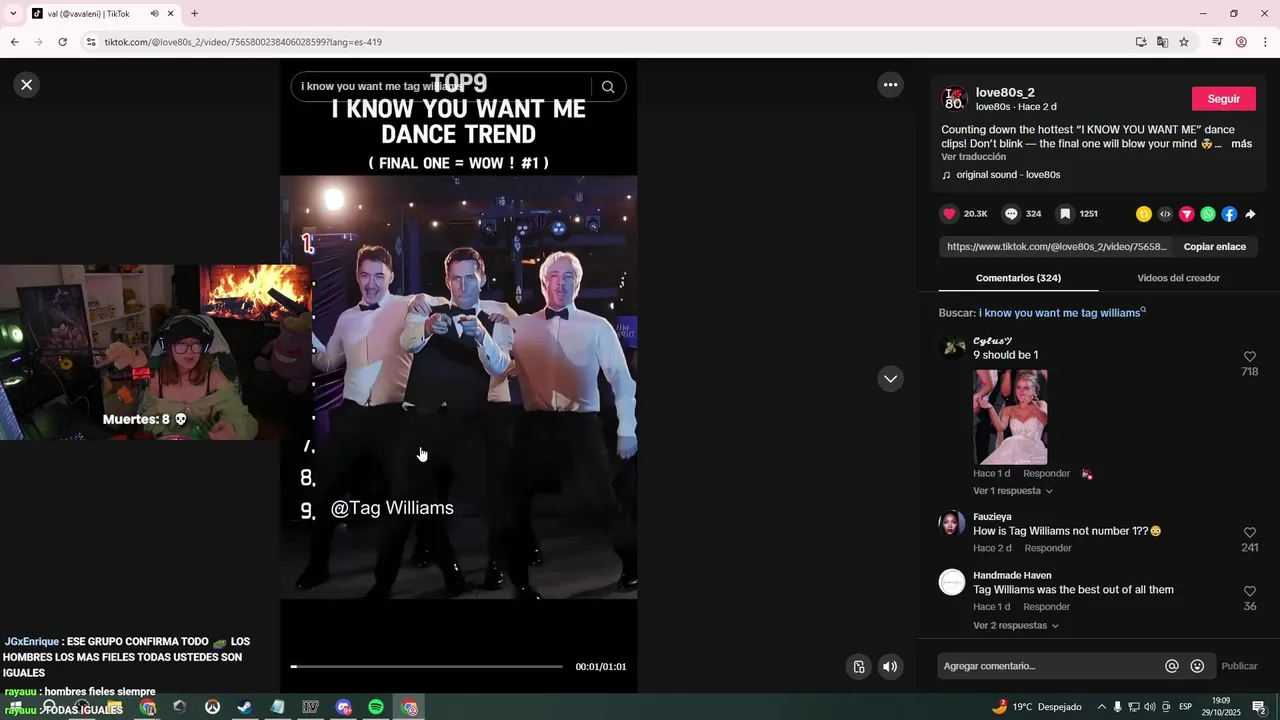Share the video to WhatsApp
1280x720 pixels.
[1208, 214]
